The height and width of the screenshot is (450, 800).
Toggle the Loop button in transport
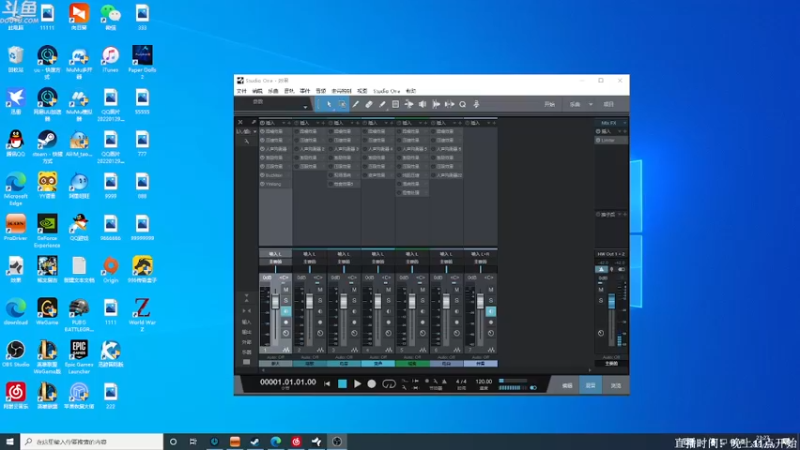[x=389, y=384]
